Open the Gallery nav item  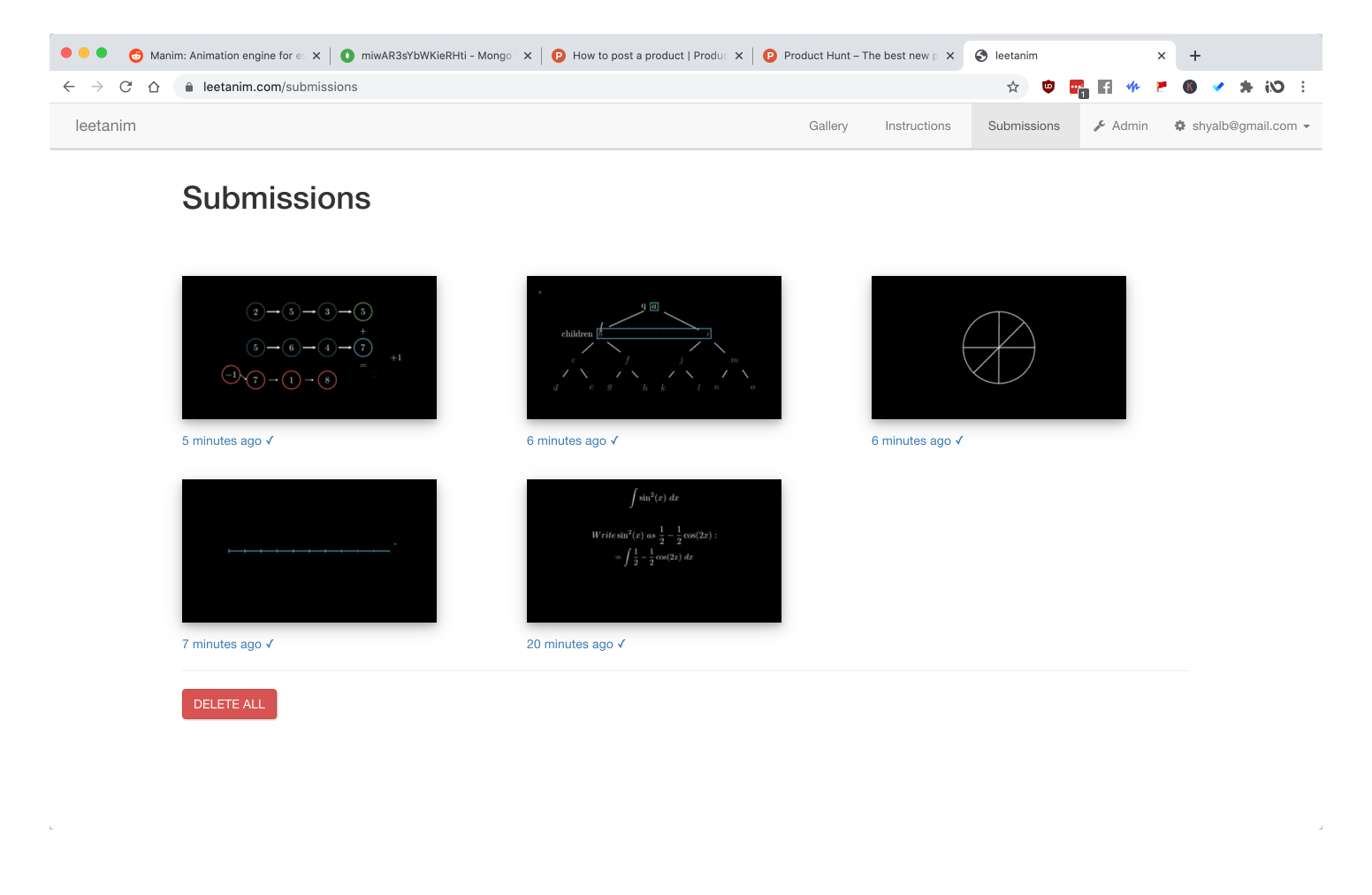tap(828, 126)
